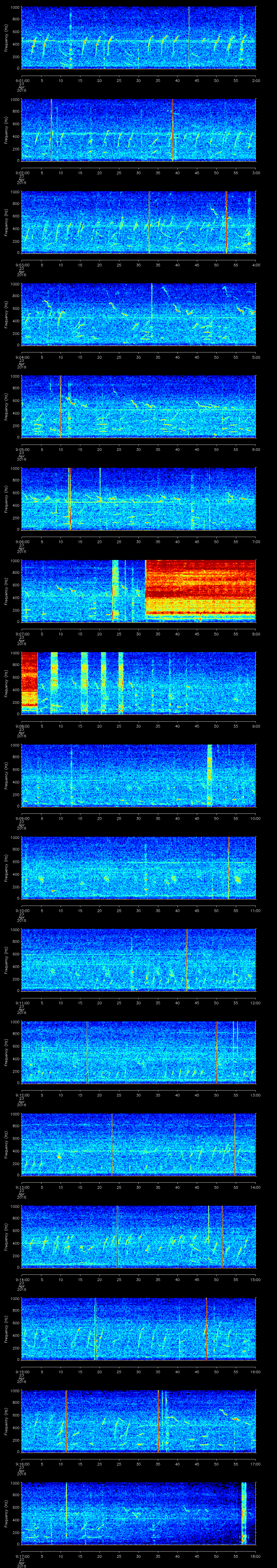Click the red marker near 33 seconds in the 9:03:00 panel

[149, 222]
